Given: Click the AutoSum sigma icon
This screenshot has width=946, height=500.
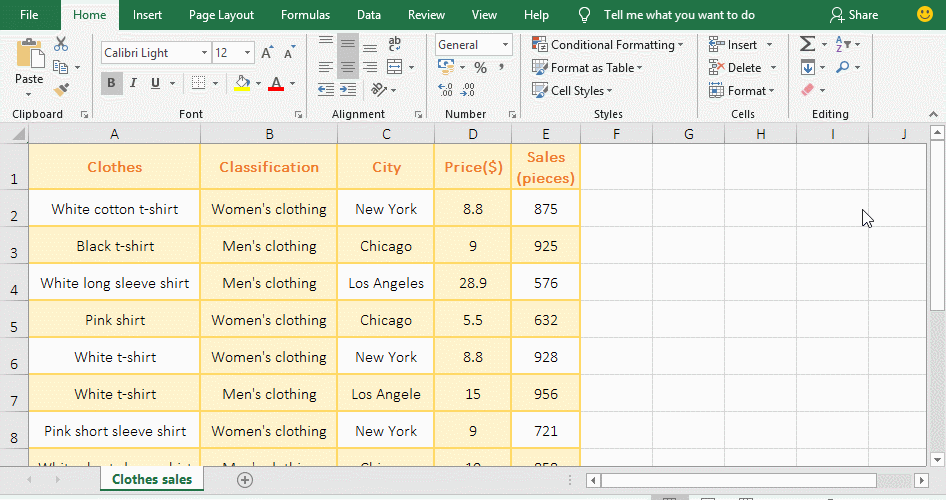Looking at the screenshot, I should [807, 44].
